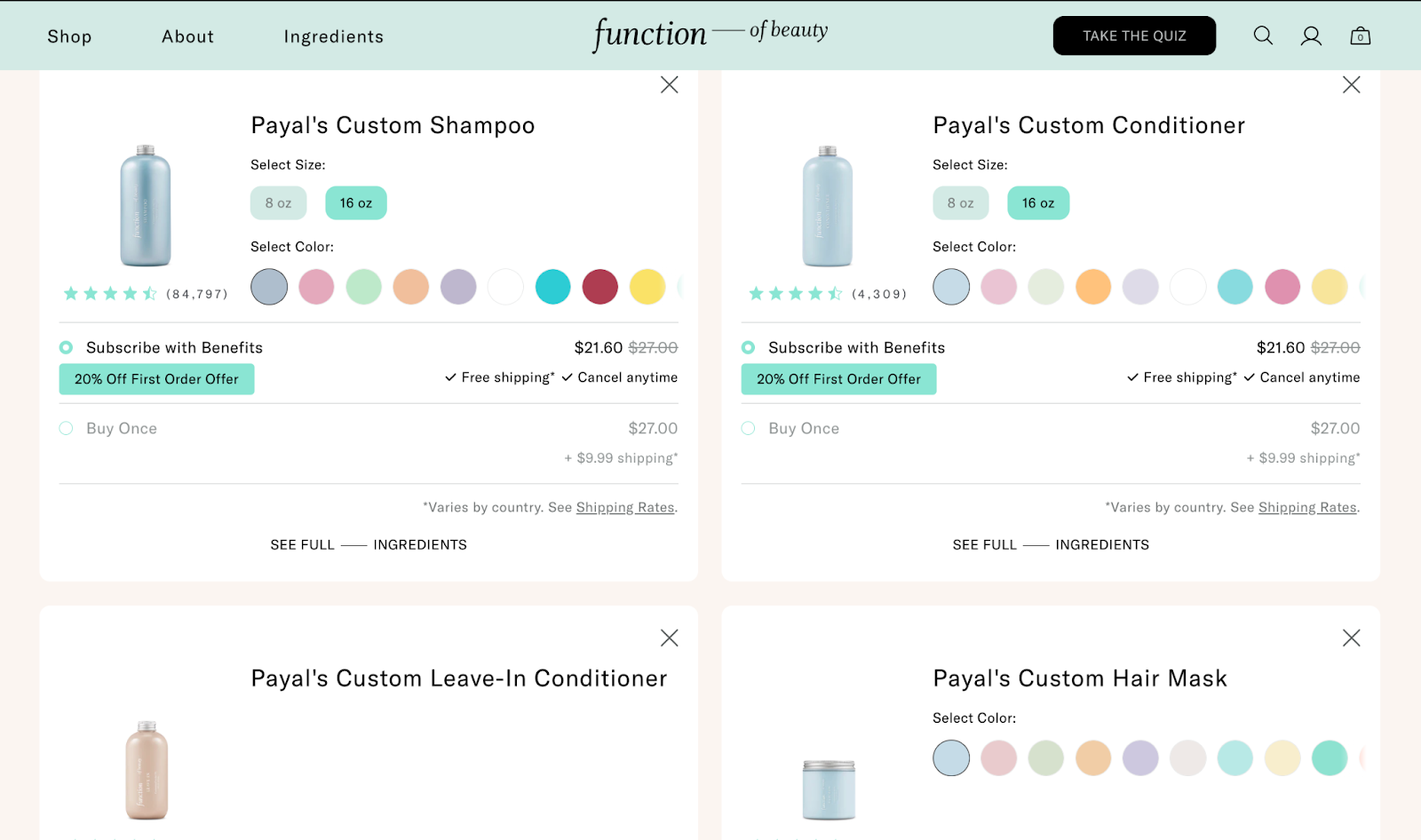Click the account profile icon

tap(1311, 36)
